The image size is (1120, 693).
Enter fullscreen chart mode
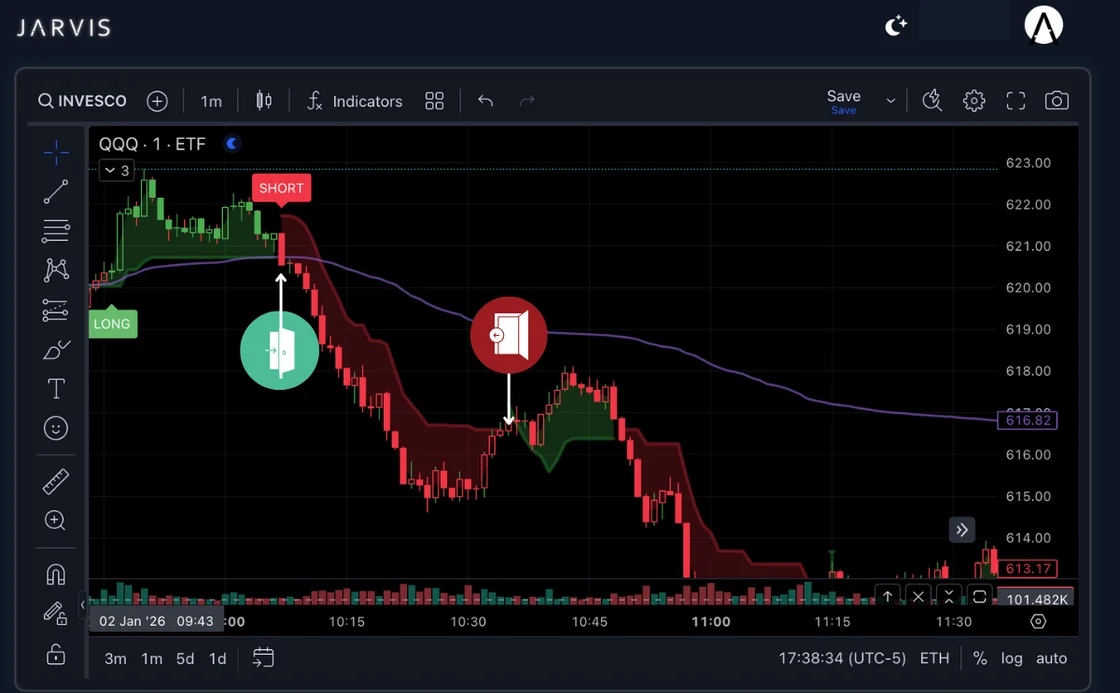1016,101
